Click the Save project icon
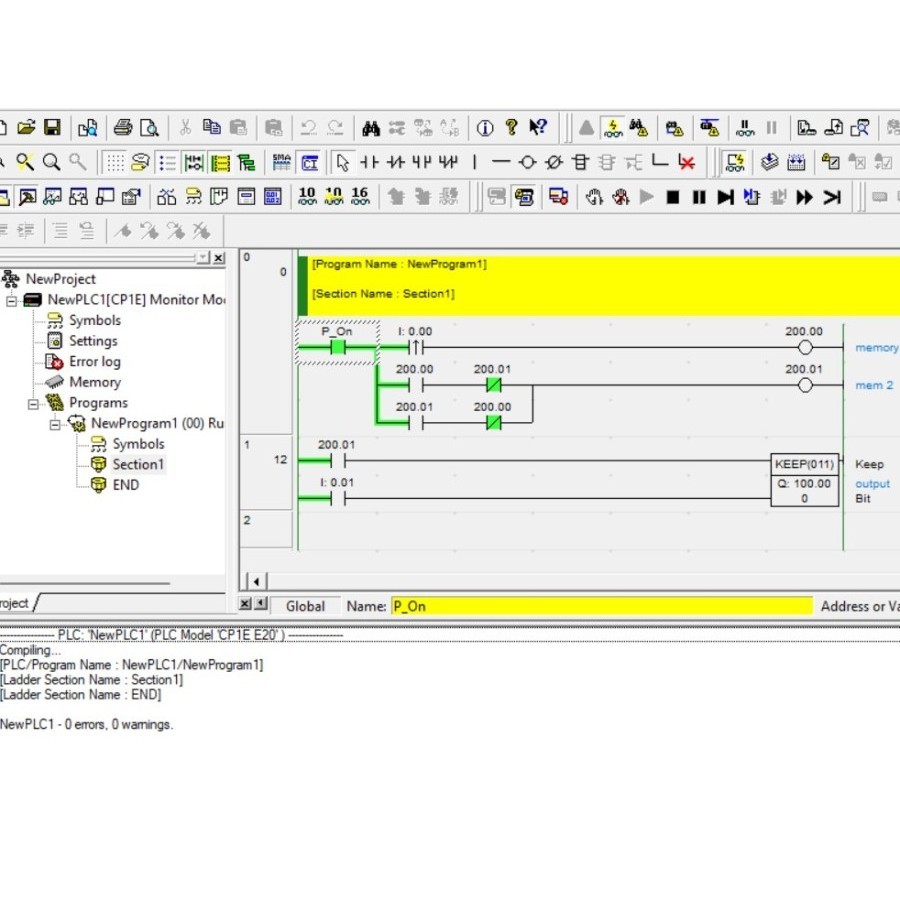 [53, 128]
